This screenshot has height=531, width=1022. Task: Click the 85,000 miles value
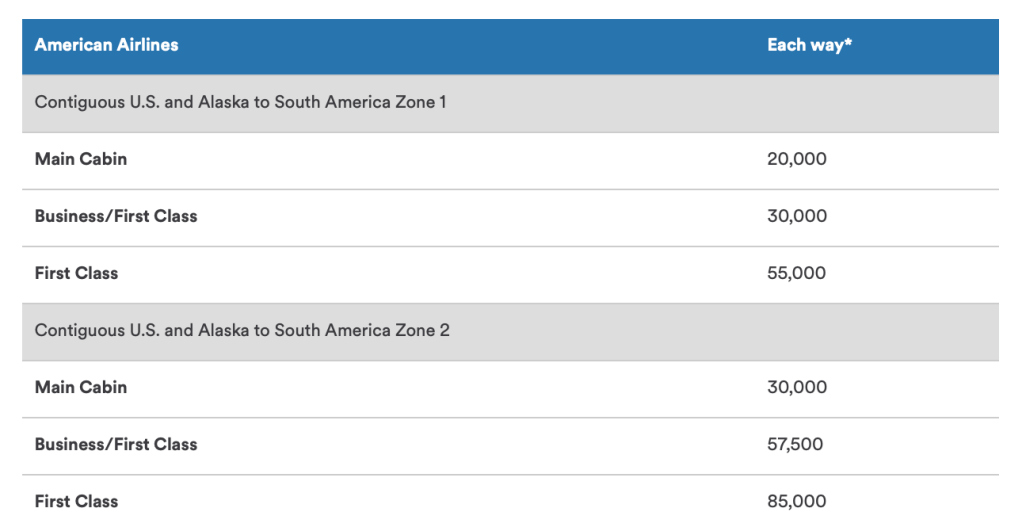point(797,501)
